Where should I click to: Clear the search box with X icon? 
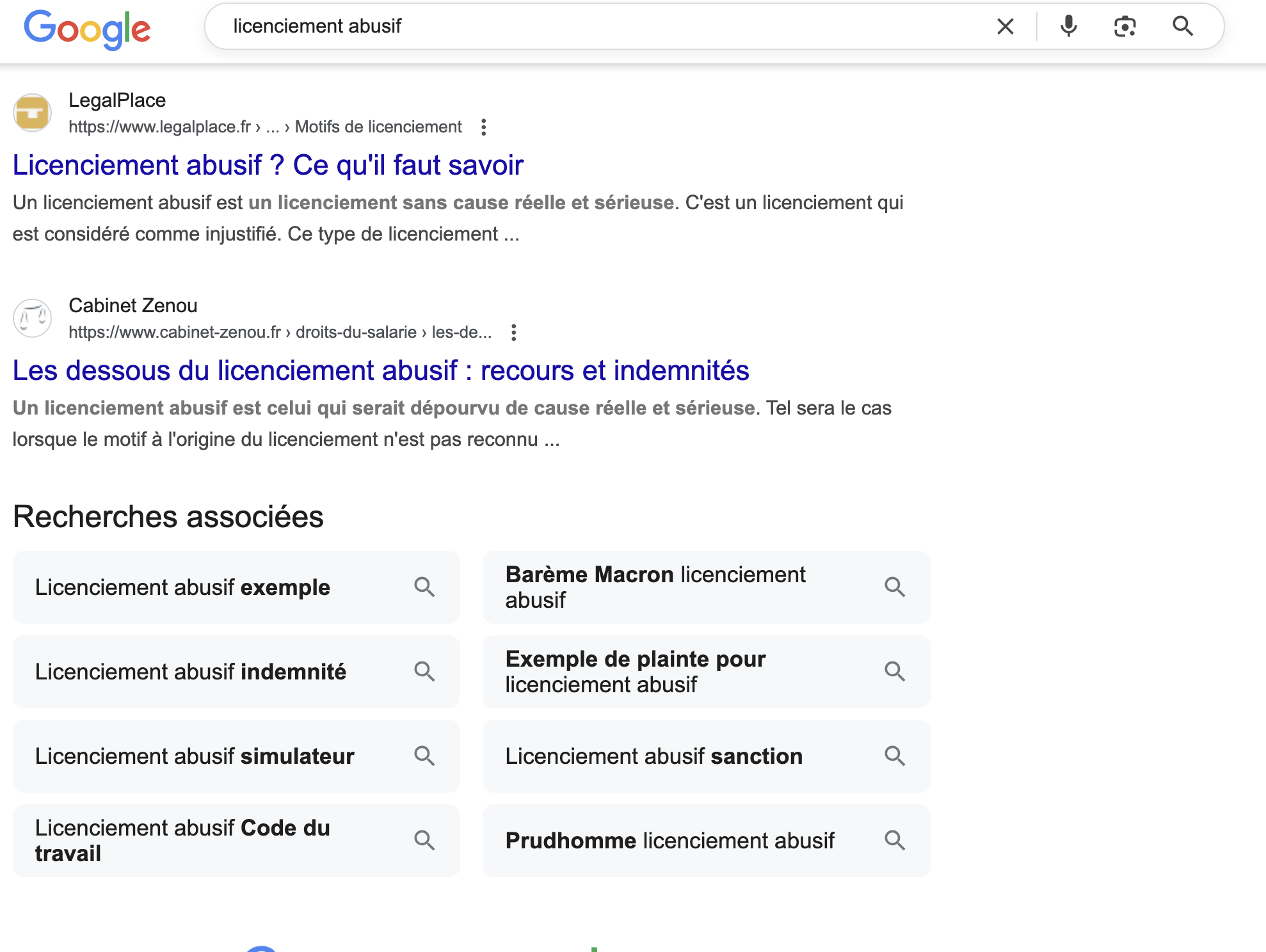tap(1005, 26)
